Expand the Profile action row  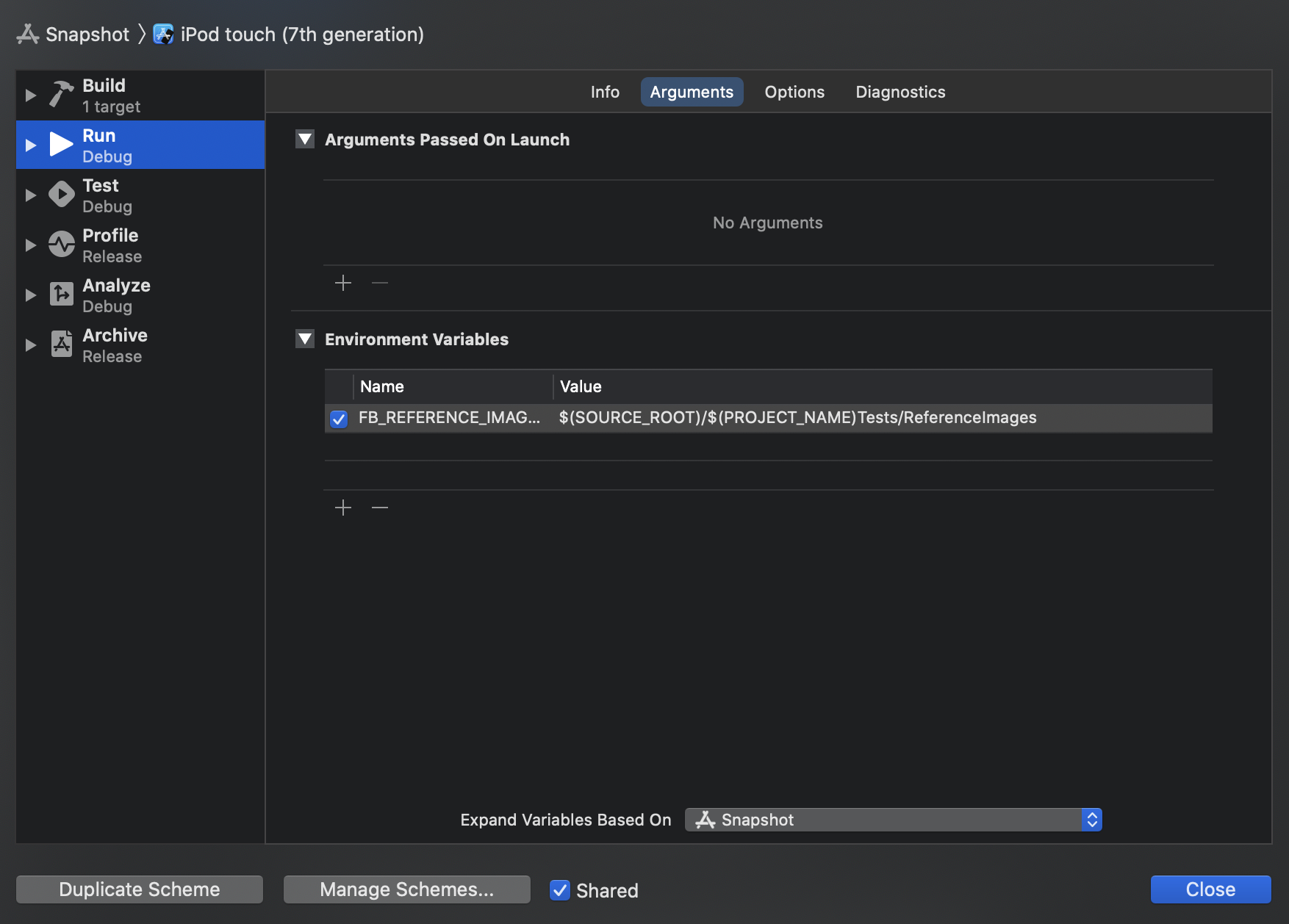[31, 245]
